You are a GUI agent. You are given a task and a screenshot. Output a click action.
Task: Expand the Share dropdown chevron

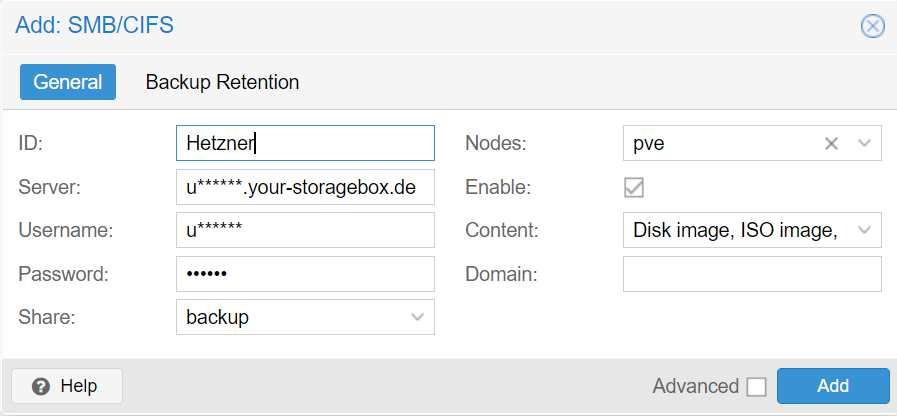click(418, 317)
